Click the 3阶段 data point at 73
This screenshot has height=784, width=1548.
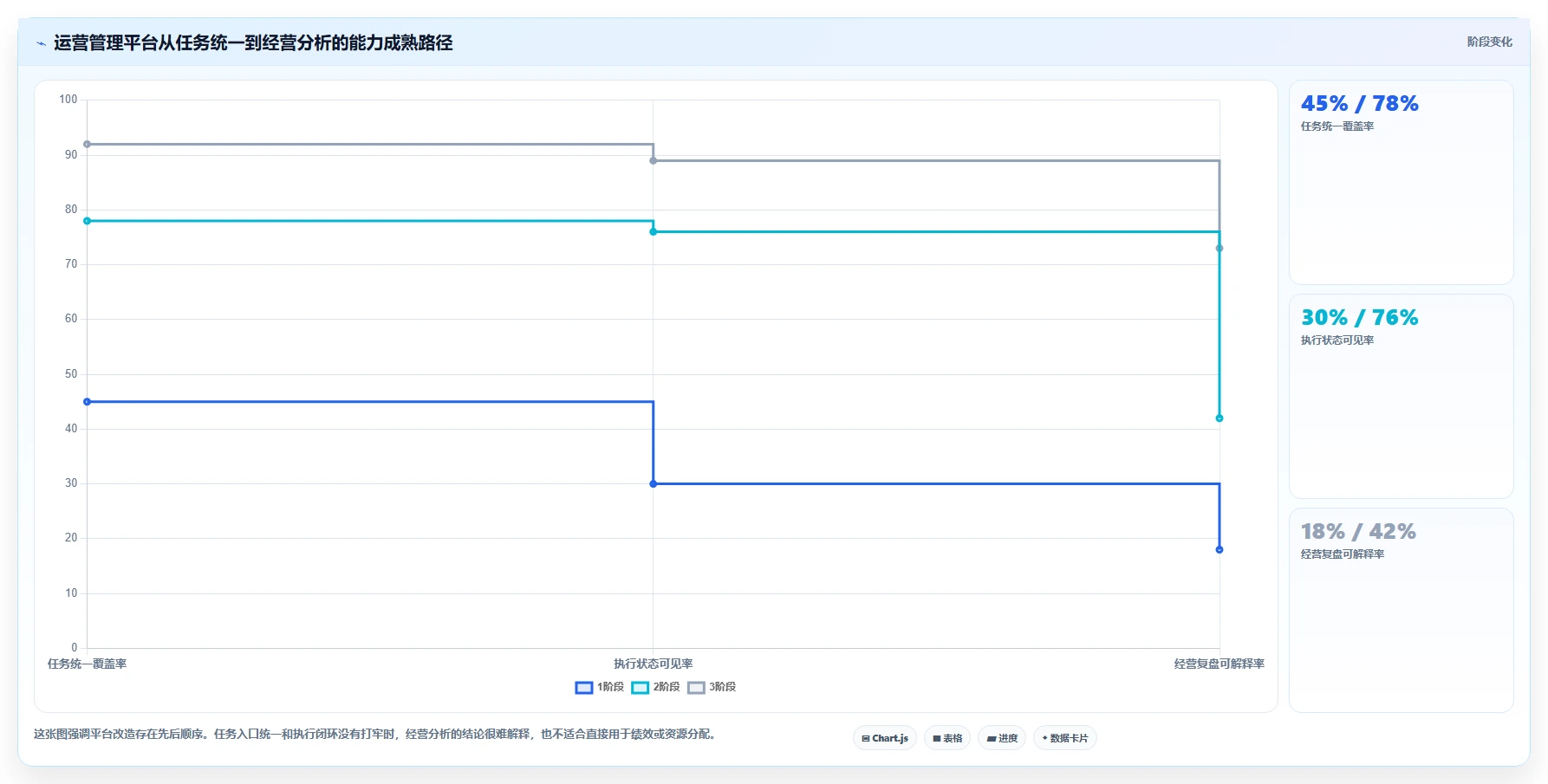point(1220,249)
